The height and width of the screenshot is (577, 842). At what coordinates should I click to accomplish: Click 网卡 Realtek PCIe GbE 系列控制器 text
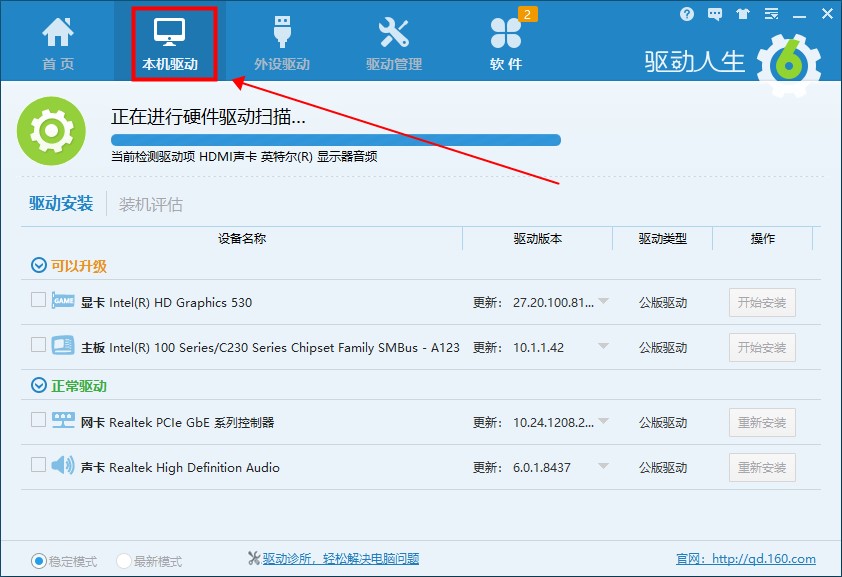coord(177,422)
